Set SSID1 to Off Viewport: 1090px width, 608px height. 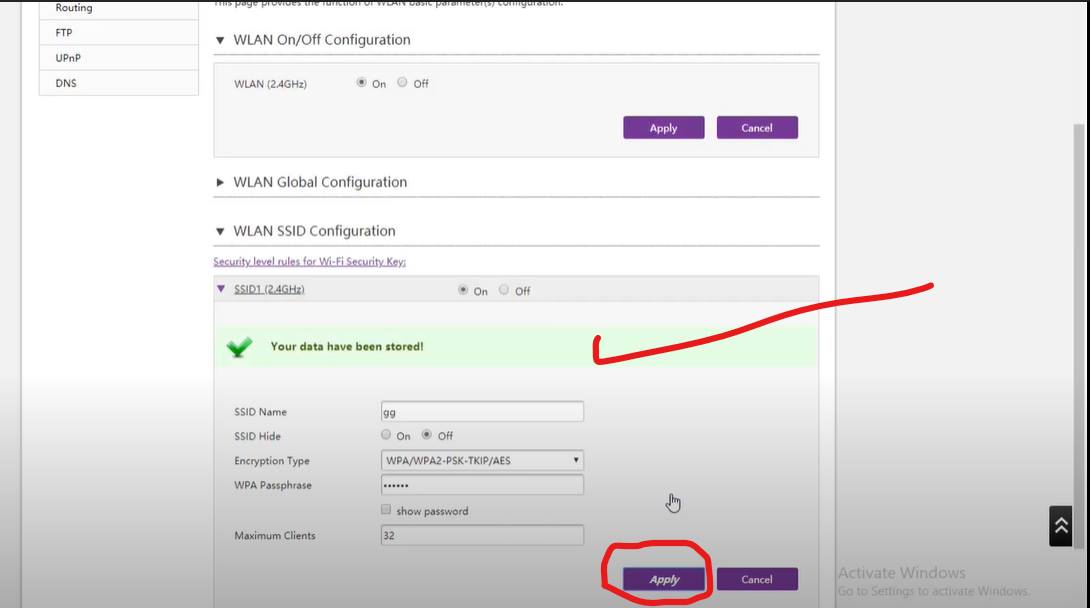[504, 290]
